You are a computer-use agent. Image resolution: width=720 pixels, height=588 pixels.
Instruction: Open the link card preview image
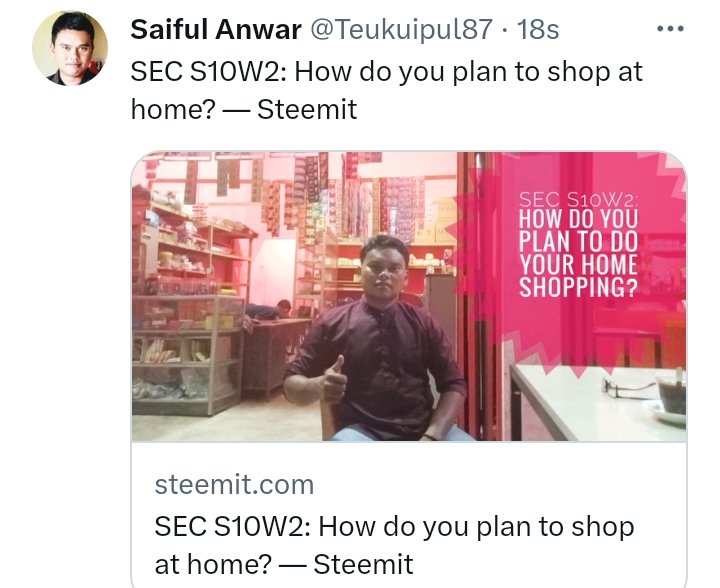click(x=409, y=296)
